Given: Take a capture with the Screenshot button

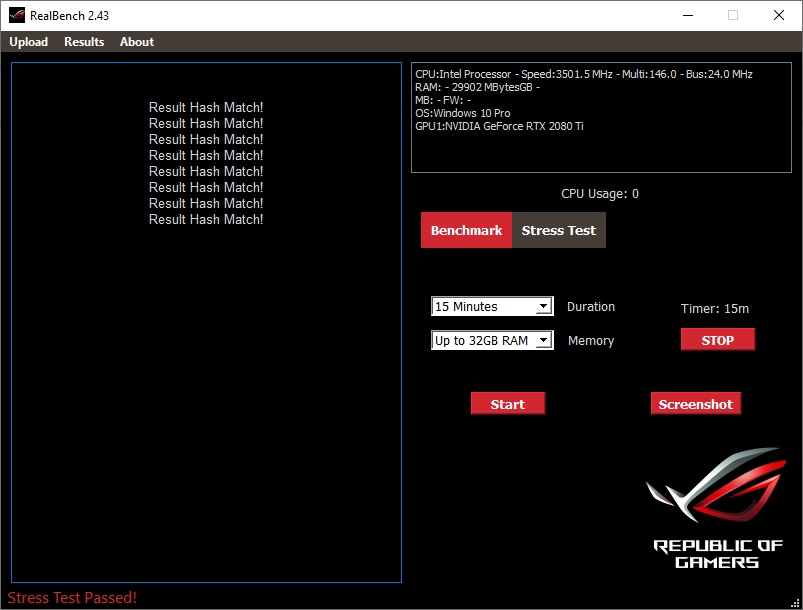Looking at the screenshot, I should pyautogui.click(x=695, y=404).
